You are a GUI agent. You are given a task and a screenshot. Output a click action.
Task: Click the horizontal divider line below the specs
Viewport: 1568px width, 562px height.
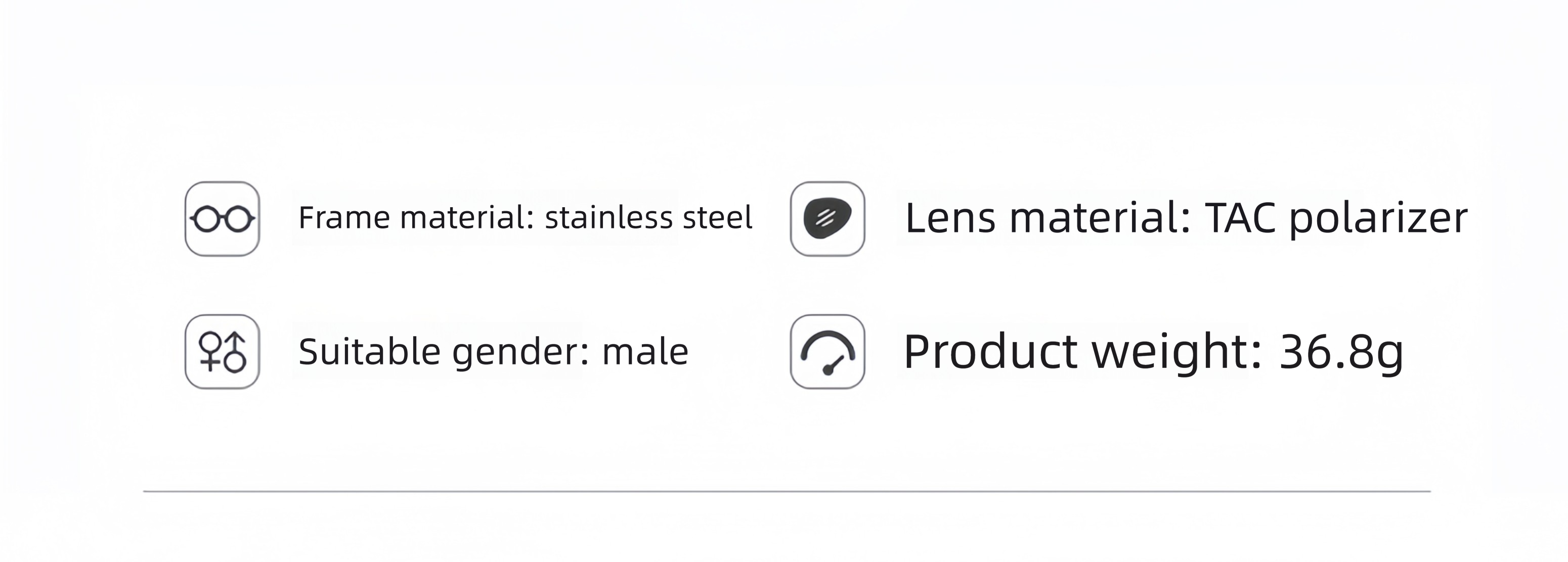point(787,491)
